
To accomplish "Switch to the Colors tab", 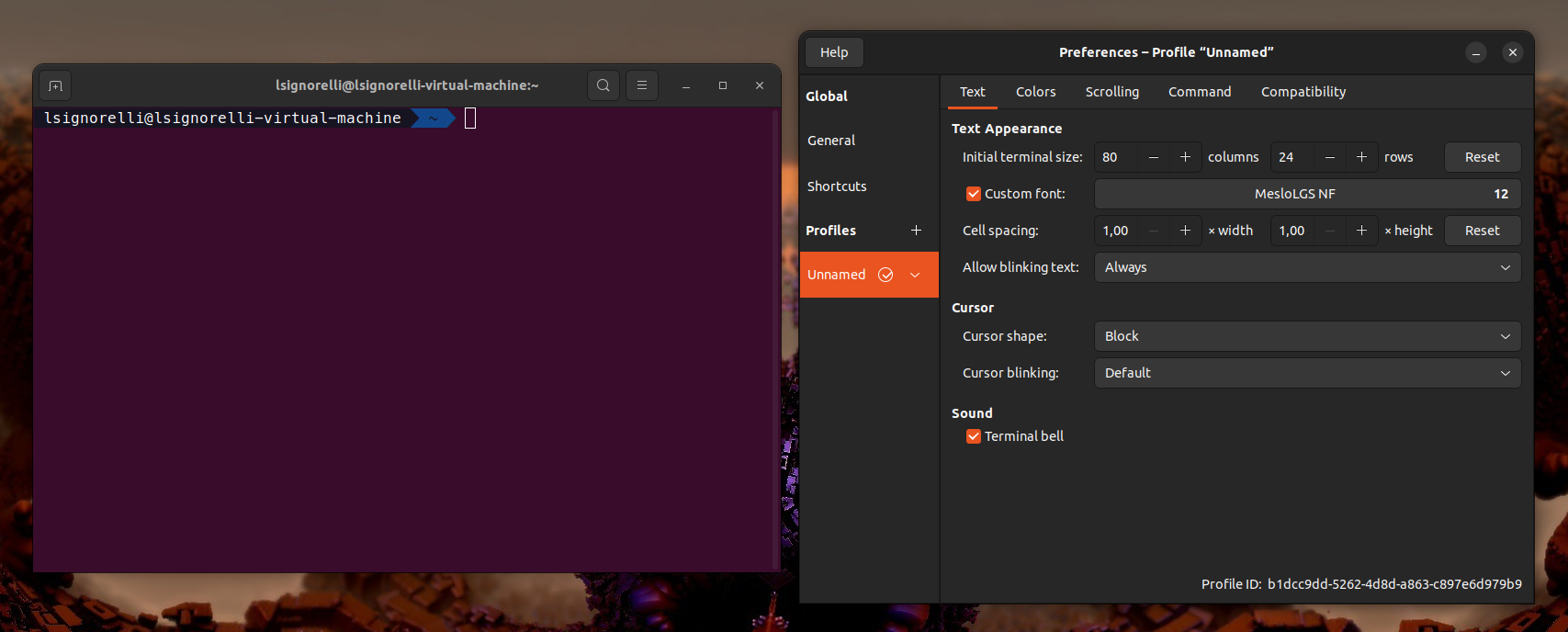I will pos(1035,92).
